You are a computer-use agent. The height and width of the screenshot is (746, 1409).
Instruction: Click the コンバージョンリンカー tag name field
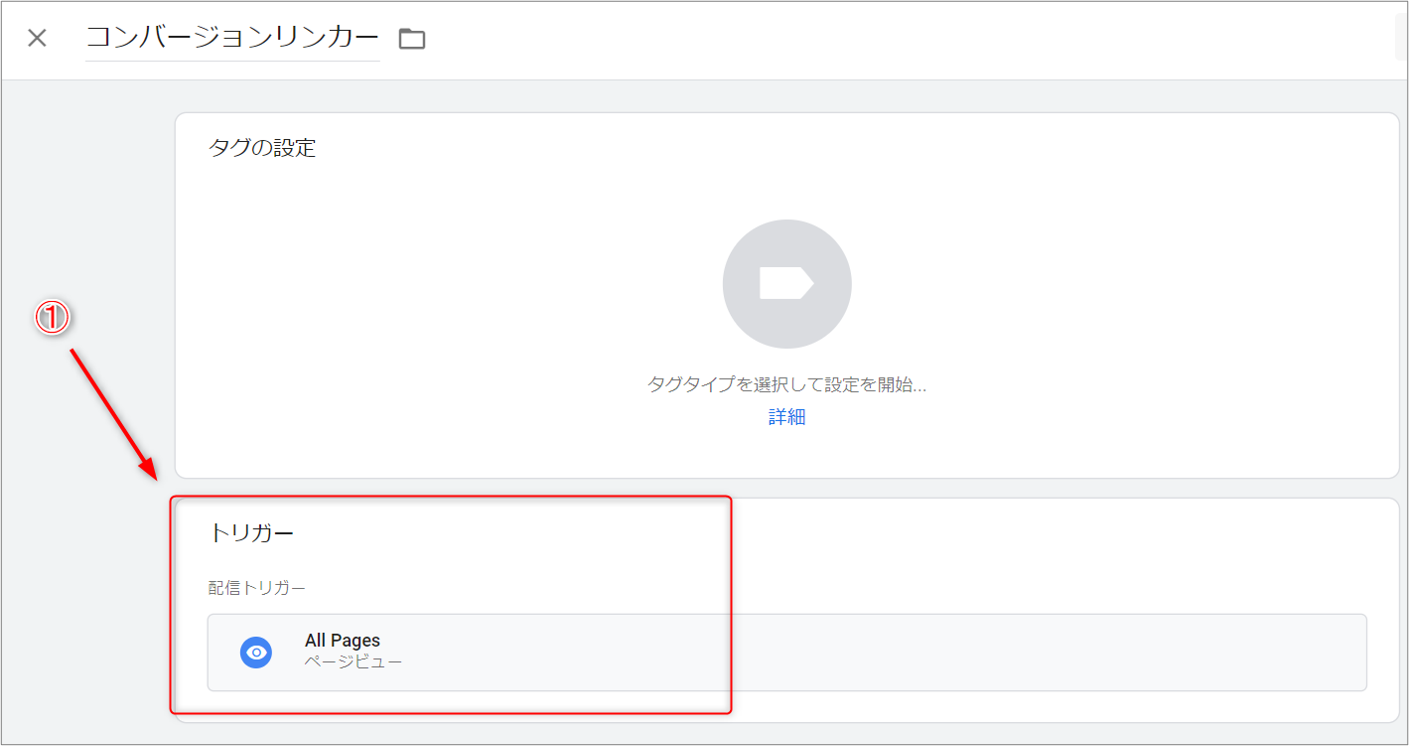point(232,38)
